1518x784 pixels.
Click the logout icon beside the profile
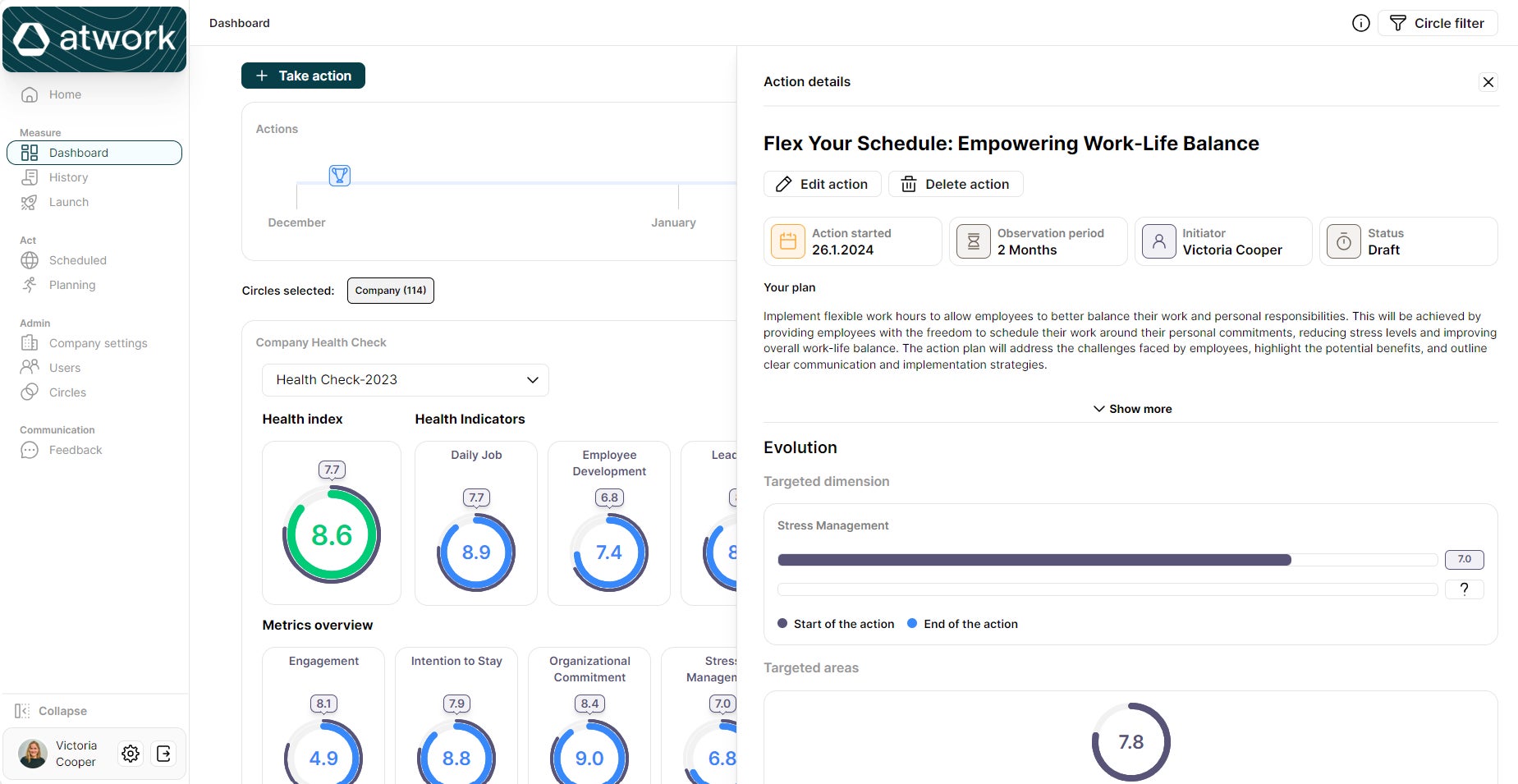click(x=163, y=754)
